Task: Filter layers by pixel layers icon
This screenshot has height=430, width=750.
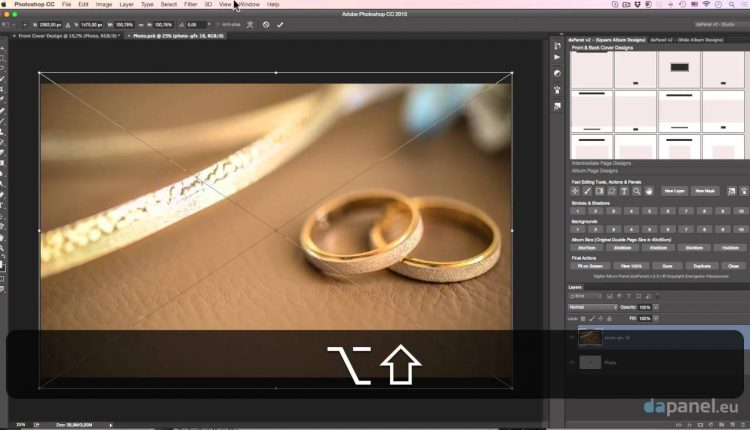Action: tap(610, 297)
